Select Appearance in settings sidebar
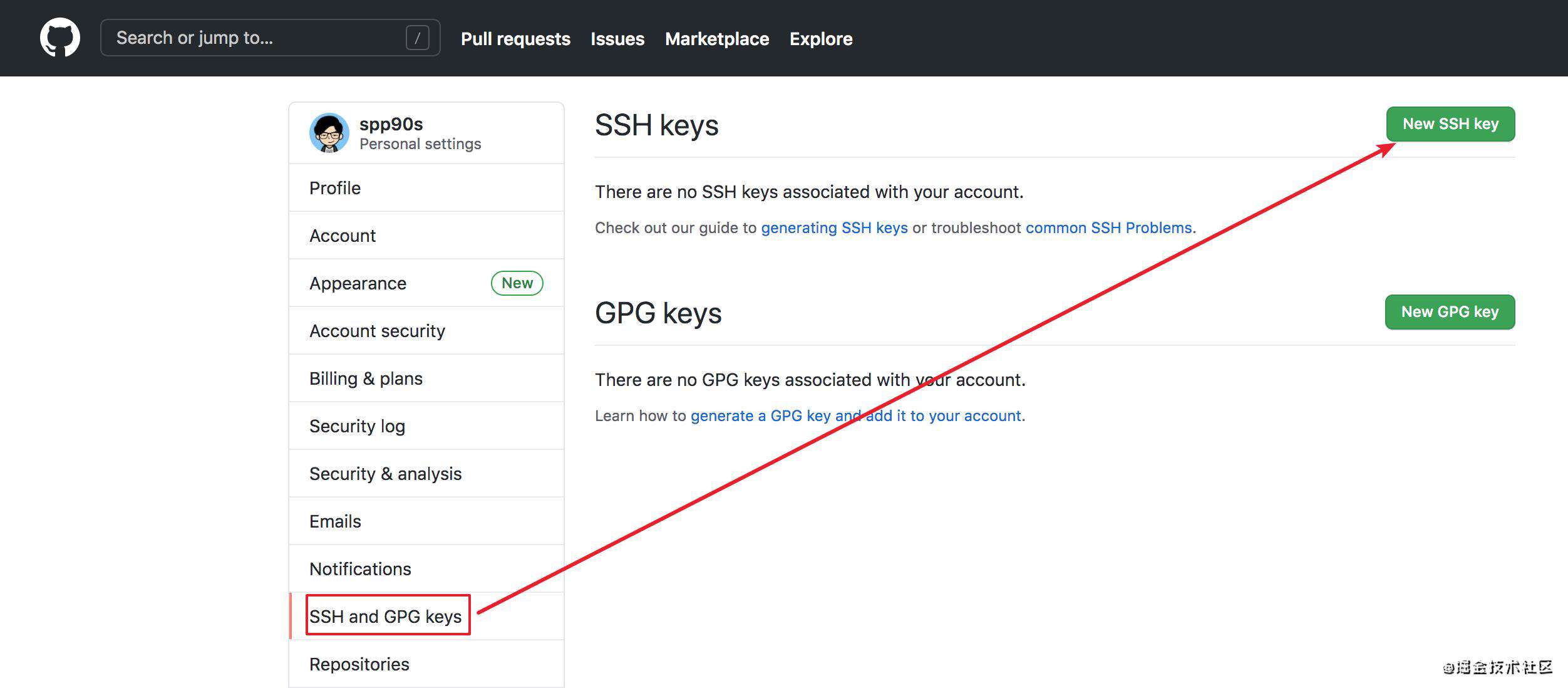 (426, 283)
